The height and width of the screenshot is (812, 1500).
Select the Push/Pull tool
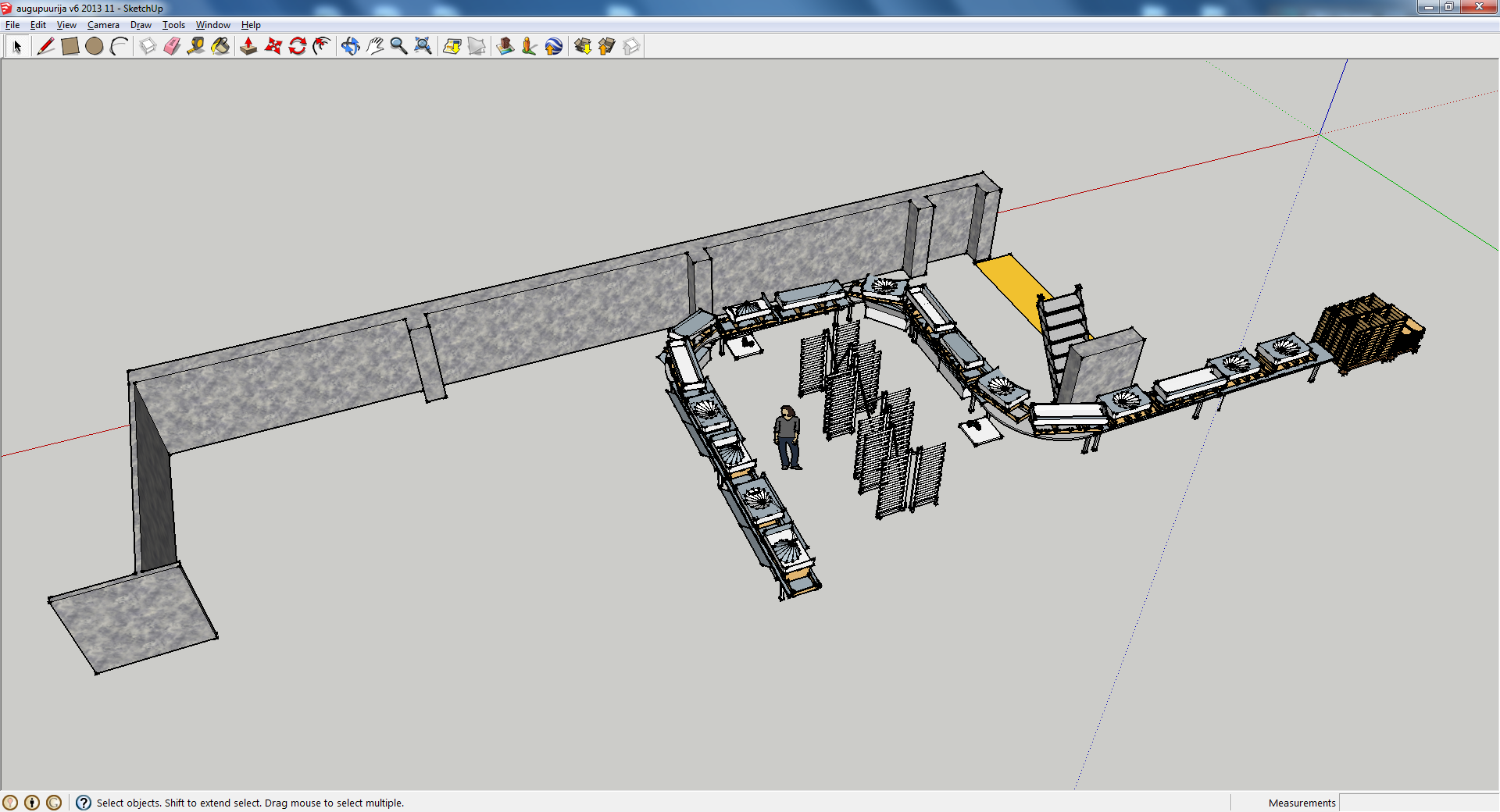point(248,47)
